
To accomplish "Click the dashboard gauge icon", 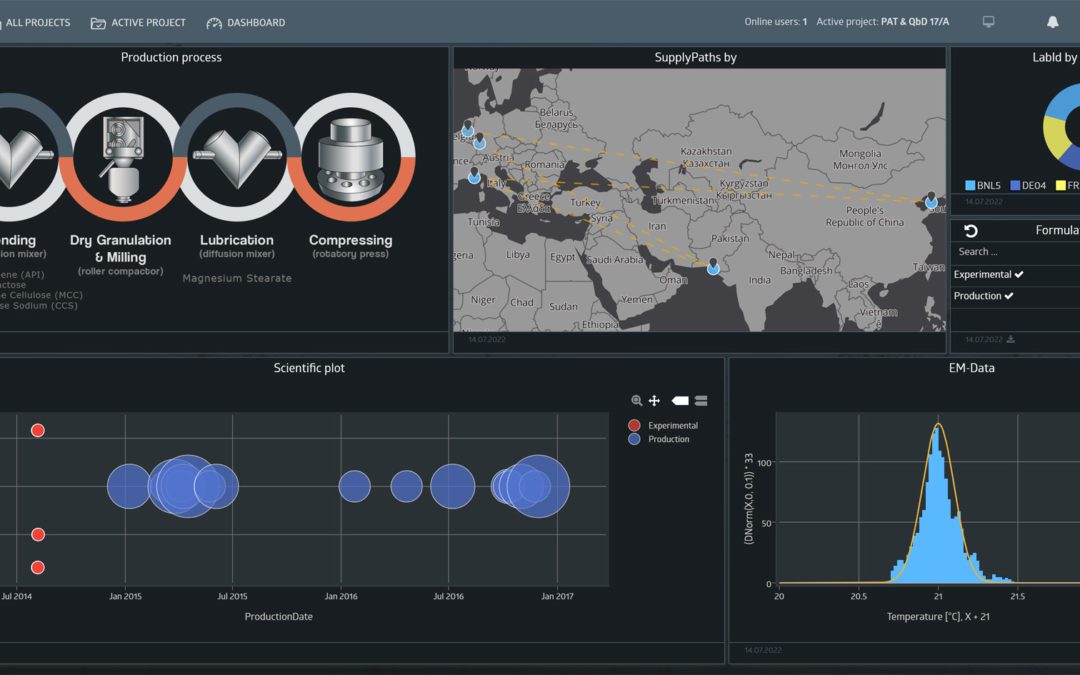I will [x=214, y=23].
